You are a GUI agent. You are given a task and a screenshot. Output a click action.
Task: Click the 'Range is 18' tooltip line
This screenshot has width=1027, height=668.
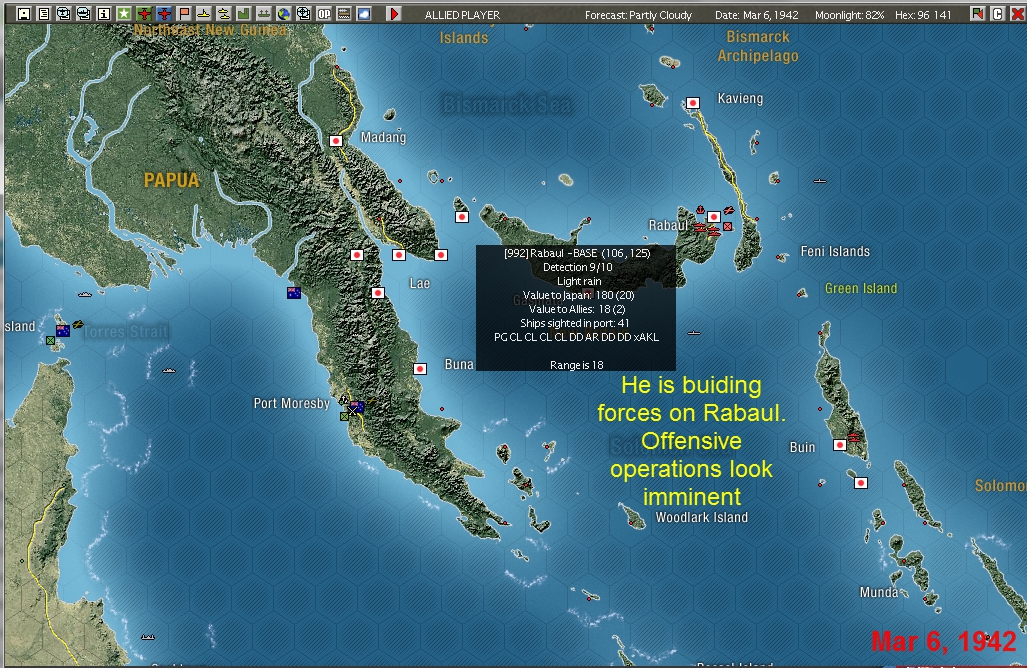pyautogui.click(x=576, y=365)
